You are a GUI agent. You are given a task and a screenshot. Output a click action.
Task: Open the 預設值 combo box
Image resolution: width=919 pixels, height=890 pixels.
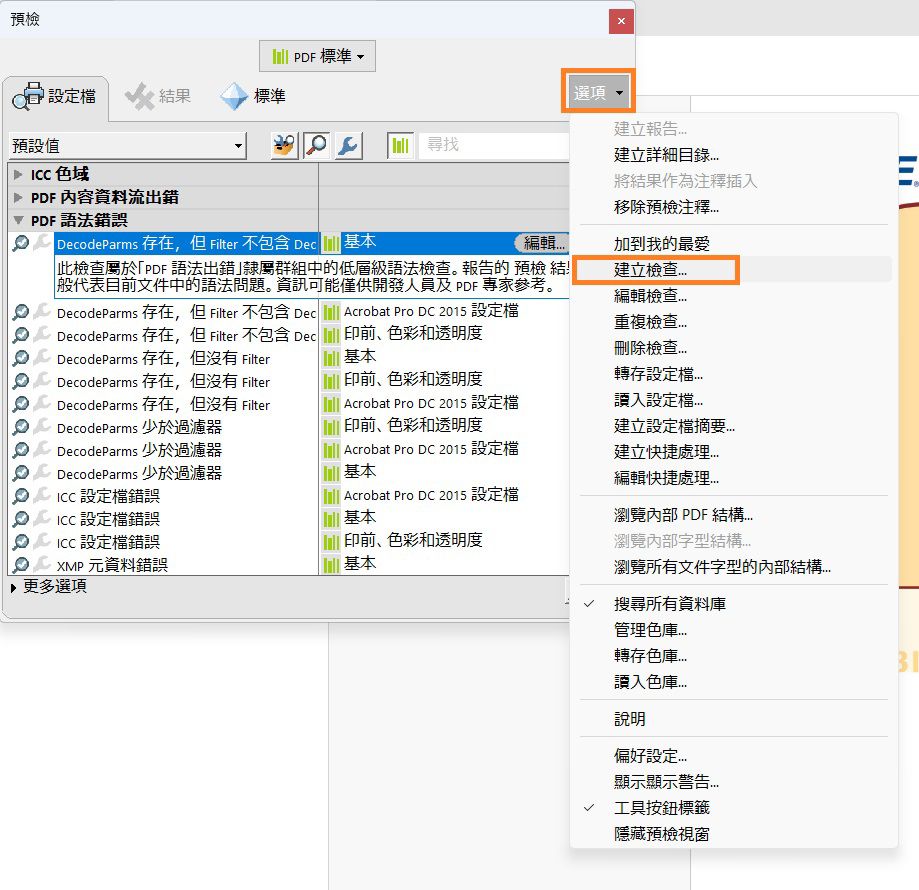(x=127, y=145)
